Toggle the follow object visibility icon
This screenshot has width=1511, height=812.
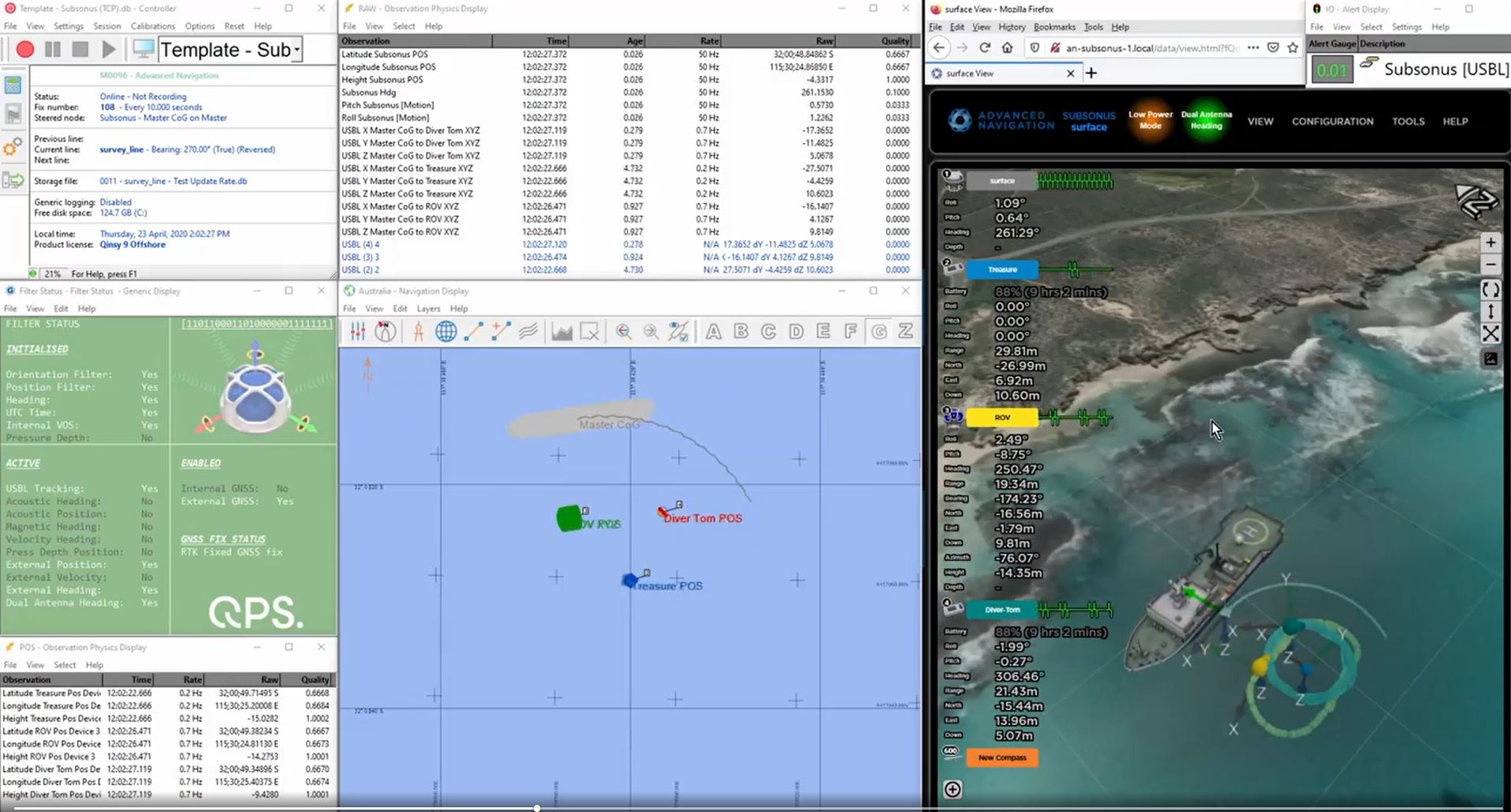(x=678, y=332)
